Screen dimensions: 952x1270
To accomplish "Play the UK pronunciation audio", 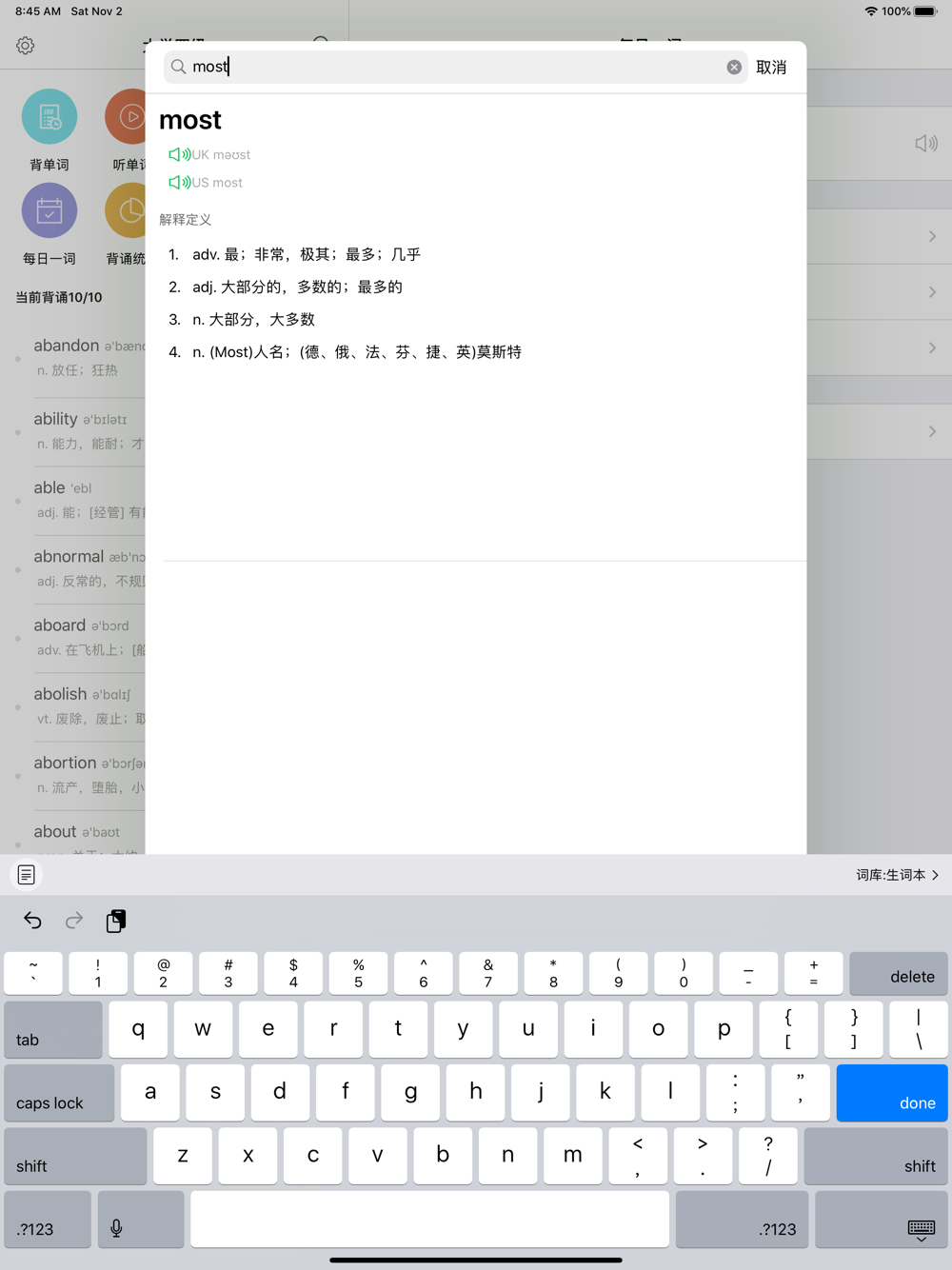I will [x=179, y=154].
